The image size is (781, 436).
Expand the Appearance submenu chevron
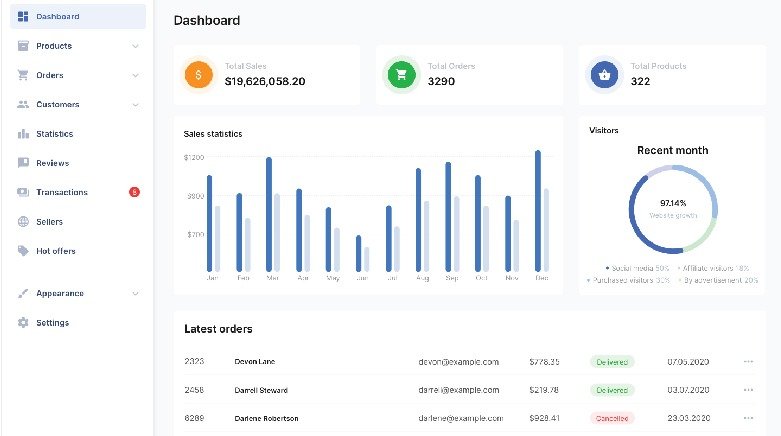pyautogui.click(x=135, y=293)
